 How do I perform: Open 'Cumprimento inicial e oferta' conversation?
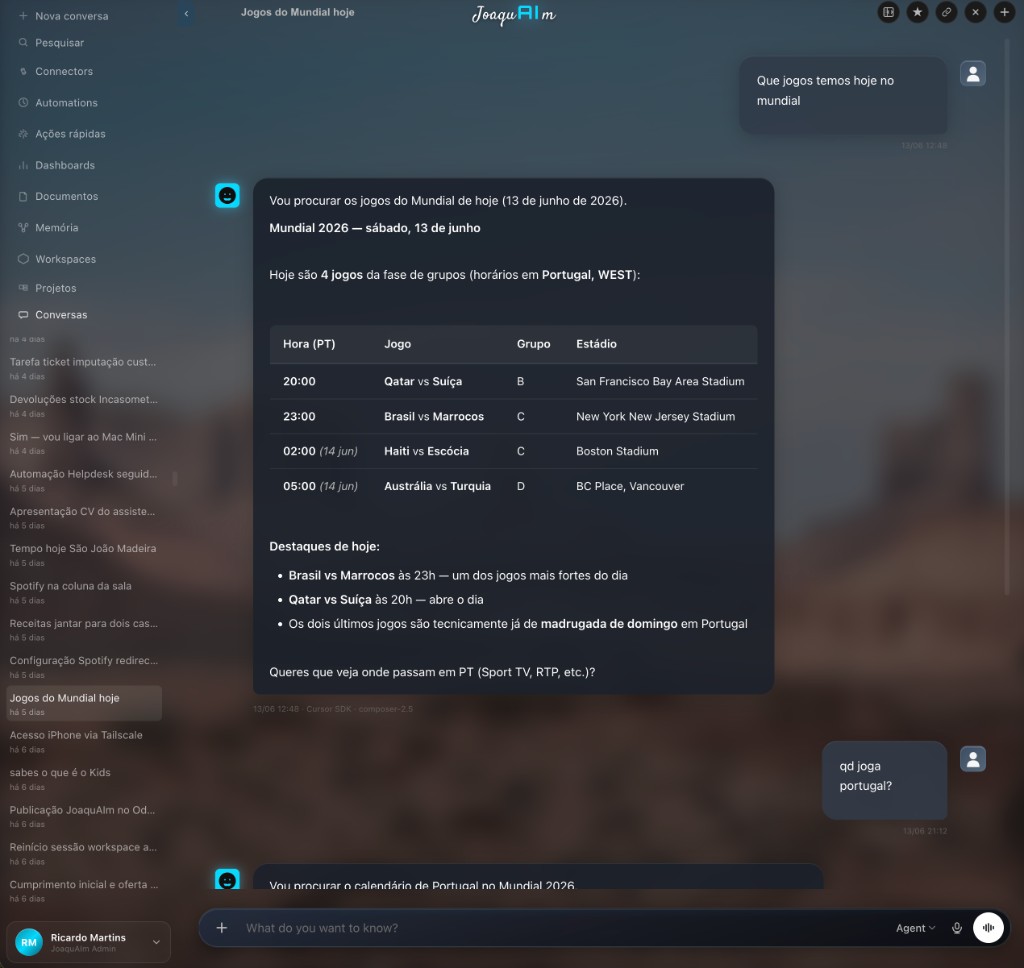coord(84,890)
